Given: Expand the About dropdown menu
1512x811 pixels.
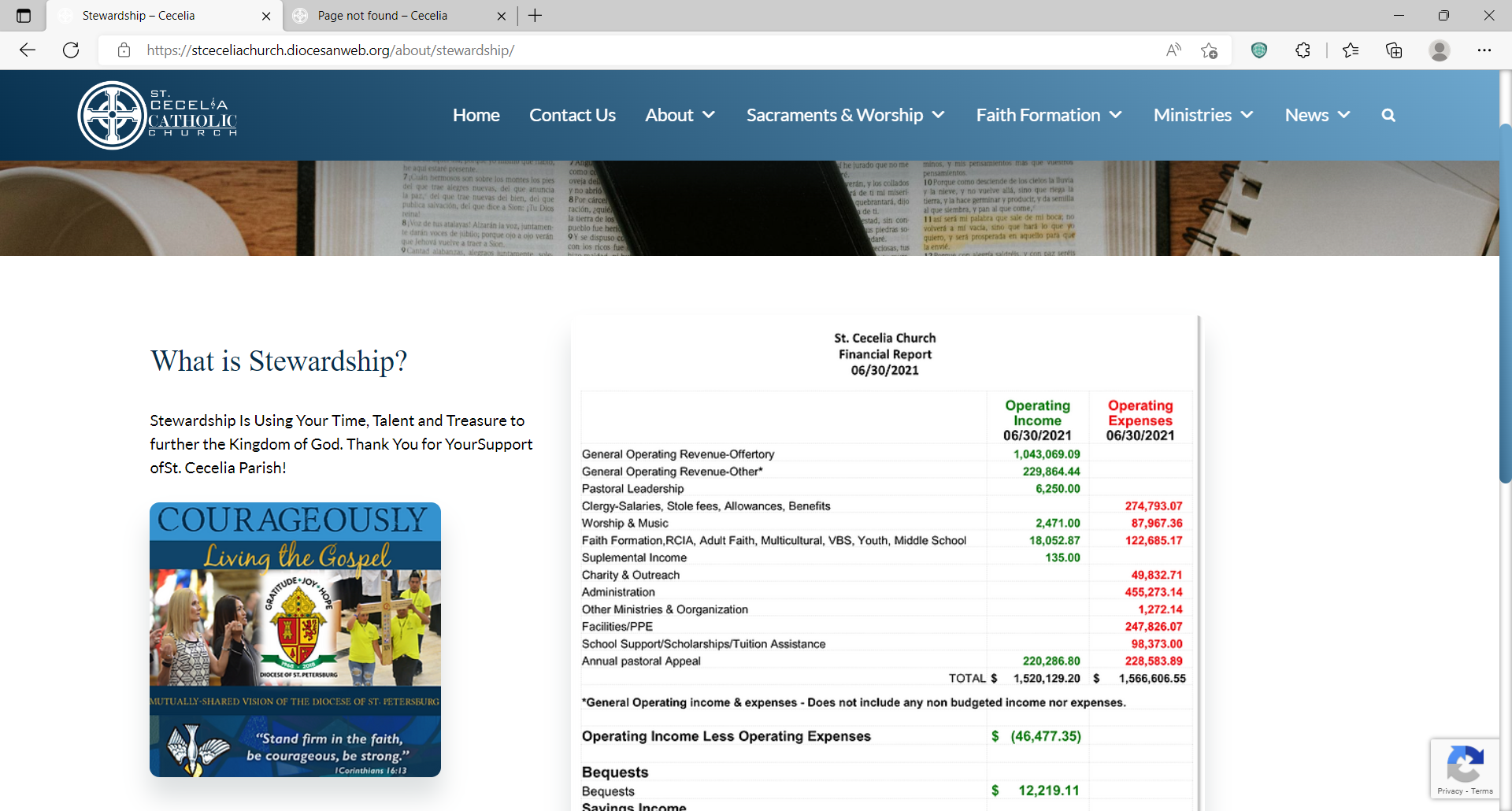Looking at the screenshot, I should (x=680, y=116).
